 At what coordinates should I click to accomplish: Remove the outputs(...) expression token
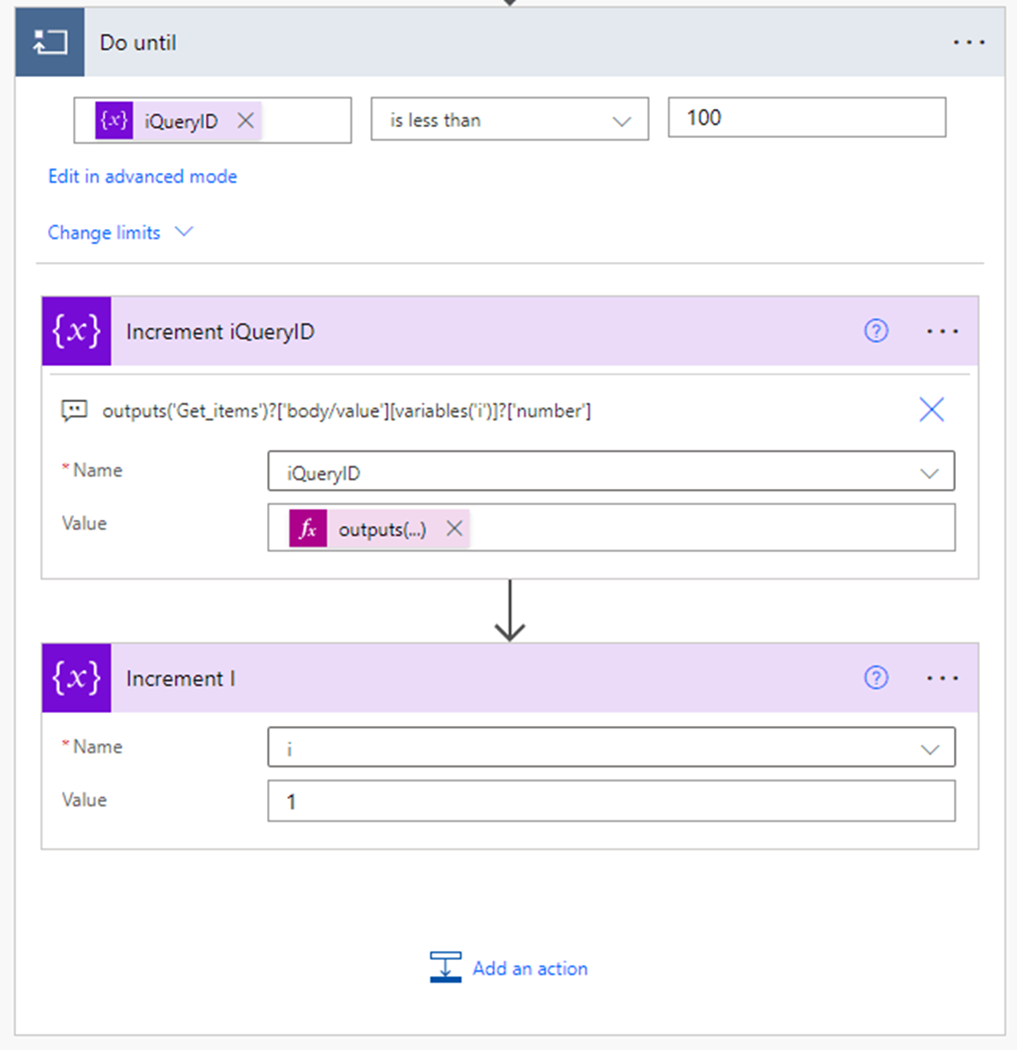tap(455, 529)
